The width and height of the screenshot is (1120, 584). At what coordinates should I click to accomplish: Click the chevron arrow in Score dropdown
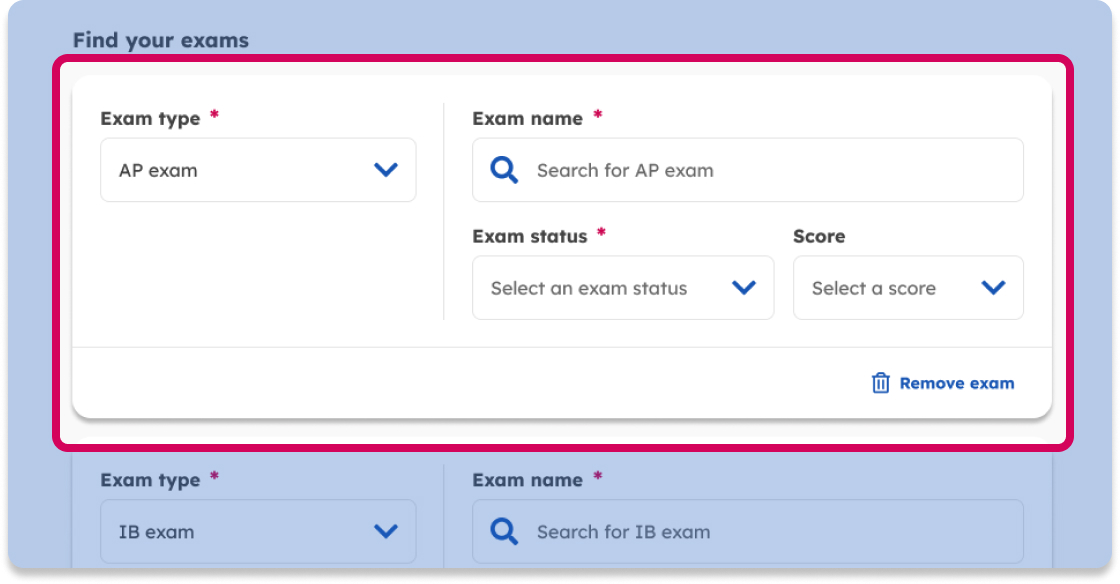pyautogui.click(x=993, y=288)
